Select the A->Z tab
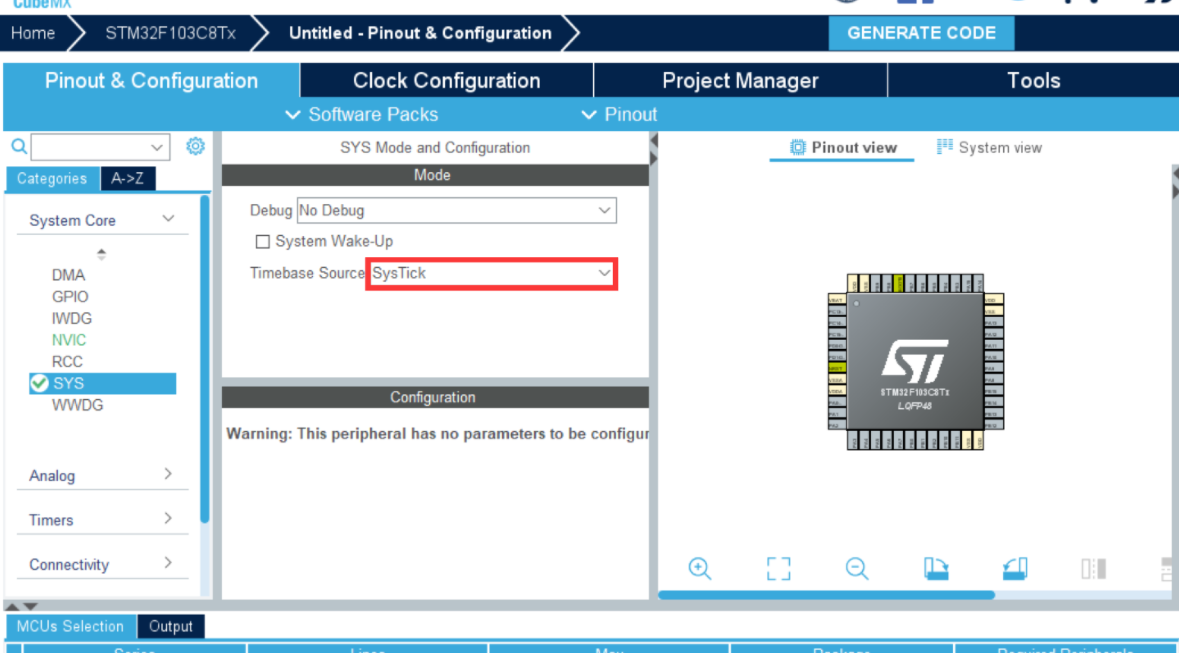1179x653 pixels. (127, 178)
